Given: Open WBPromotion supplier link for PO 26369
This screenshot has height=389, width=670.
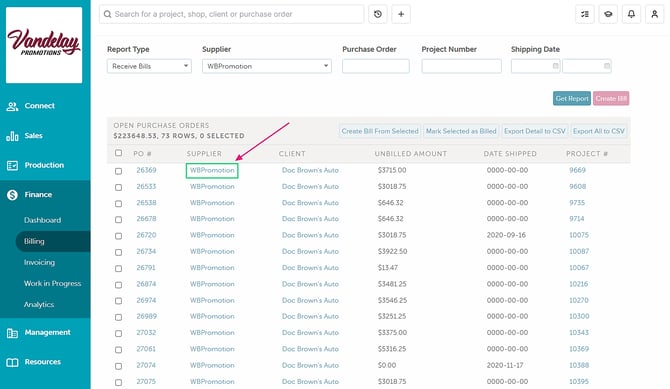Looking at the screenshot, I should 212,170.
